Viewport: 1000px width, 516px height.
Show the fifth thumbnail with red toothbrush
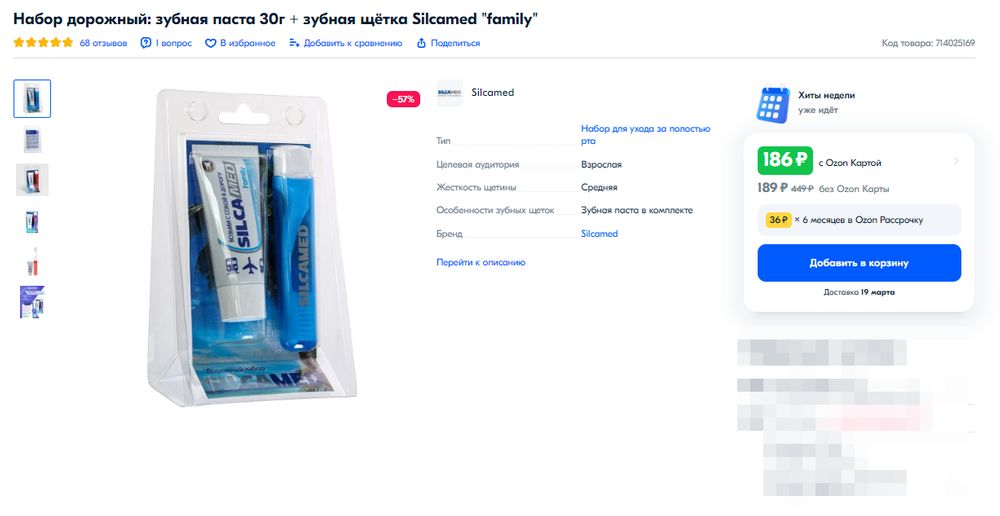point(32,261)
